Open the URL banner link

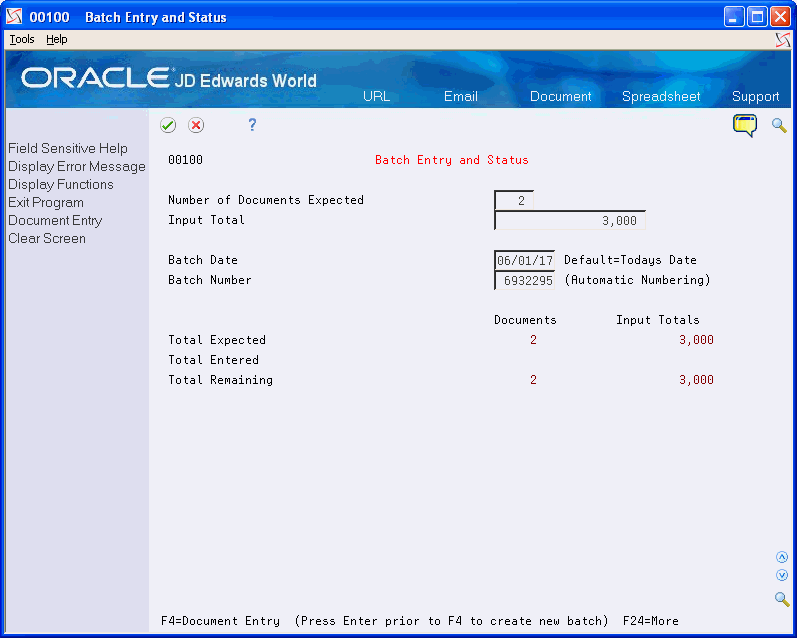[x=376, y=96]
